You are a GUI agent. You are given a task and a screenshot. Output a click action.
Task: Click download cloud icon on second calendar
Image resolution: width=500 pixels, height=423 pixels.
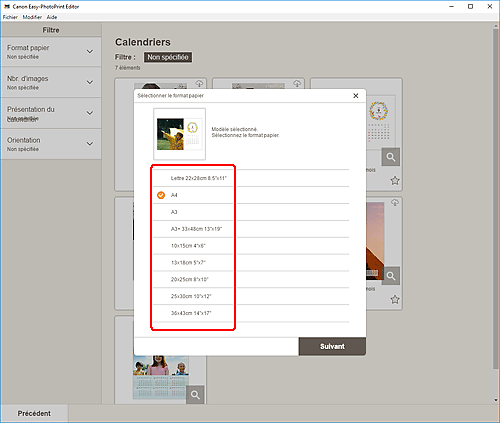[x=297, y=83]
